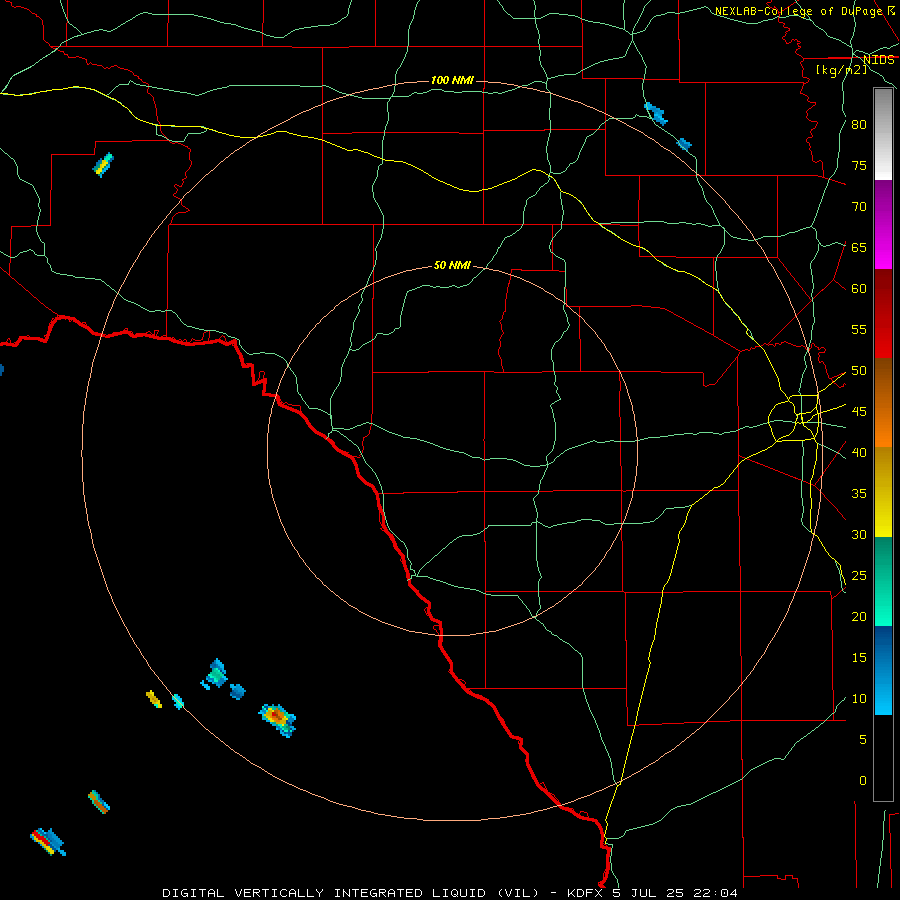The height and width of the screenshot is (900, 900).
Task: Click the legend value '70'
Action: click(x=859, y=207)
